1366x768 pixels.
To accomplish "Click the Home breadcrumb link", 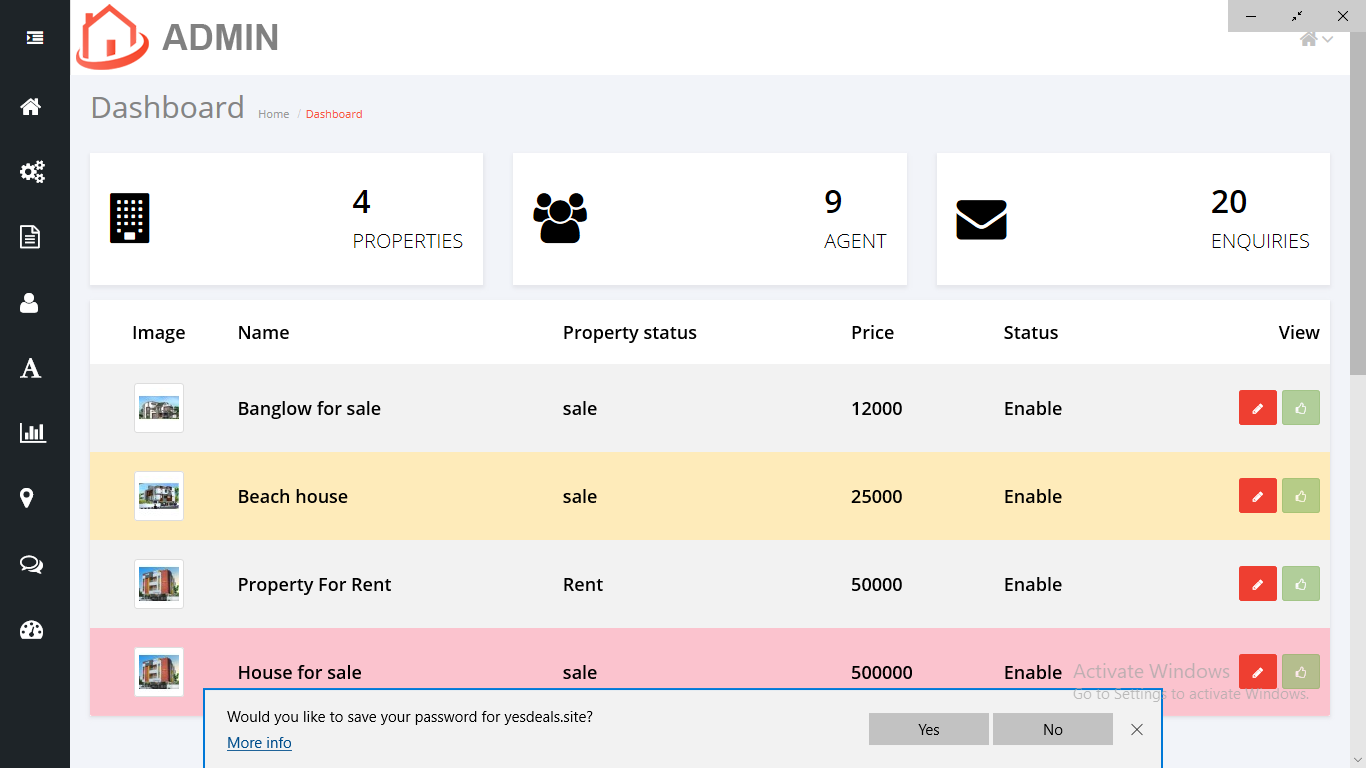I will (273, 114).
